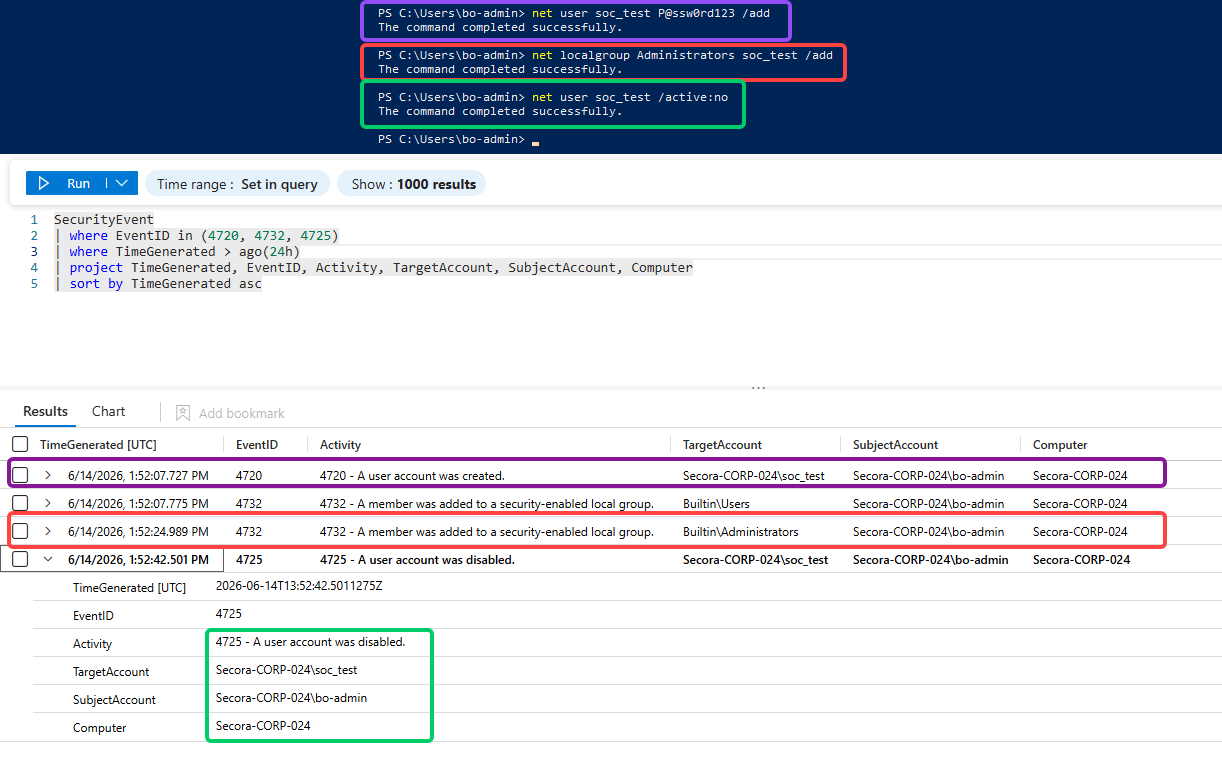The width and height of the screenshot is (1222, 768).
Task: Open the Run button dropdown arrow
Action: tap(122, 184)
